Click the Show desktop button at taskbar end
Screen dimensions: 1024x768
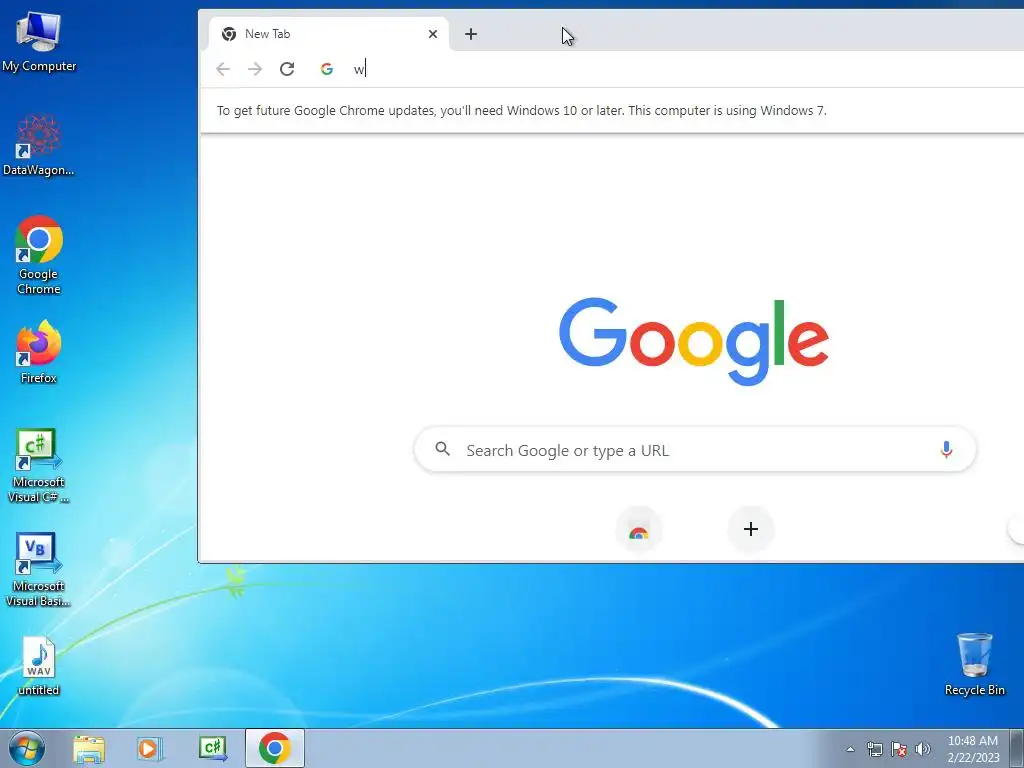point(1017,748)
